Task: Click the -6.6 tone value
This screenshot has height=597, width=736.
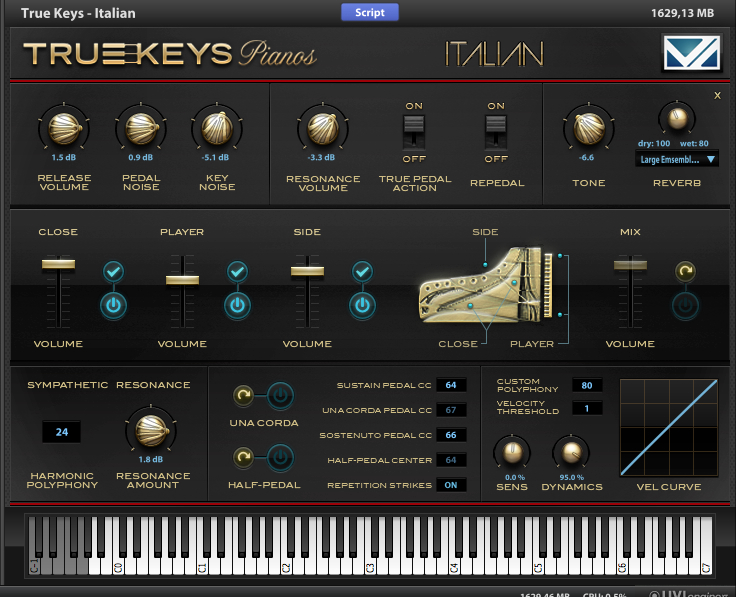Action: point(586,157)
